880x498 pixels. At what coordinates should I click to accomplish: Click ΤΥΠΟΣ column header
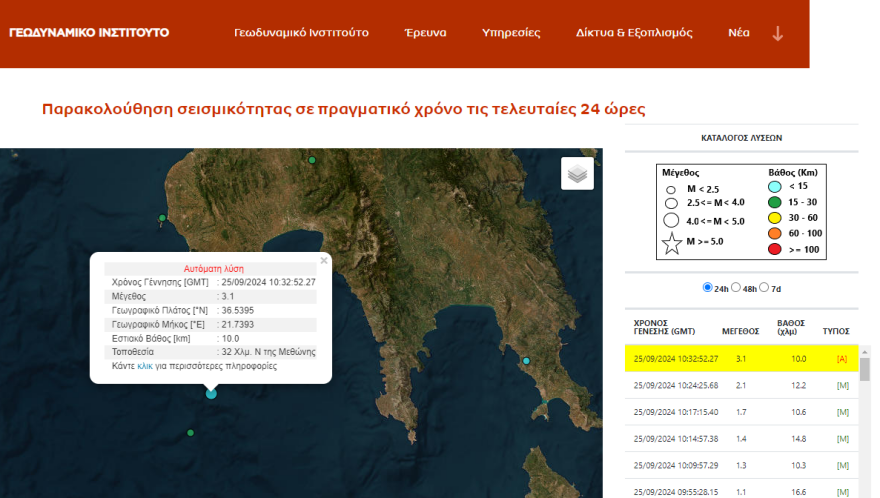click(x=836, y=331)
